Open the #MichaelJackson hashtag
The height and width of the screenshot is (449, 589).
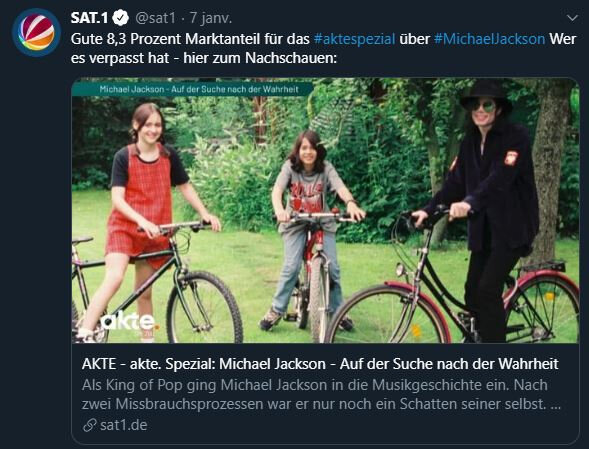[x=489, y=39]
